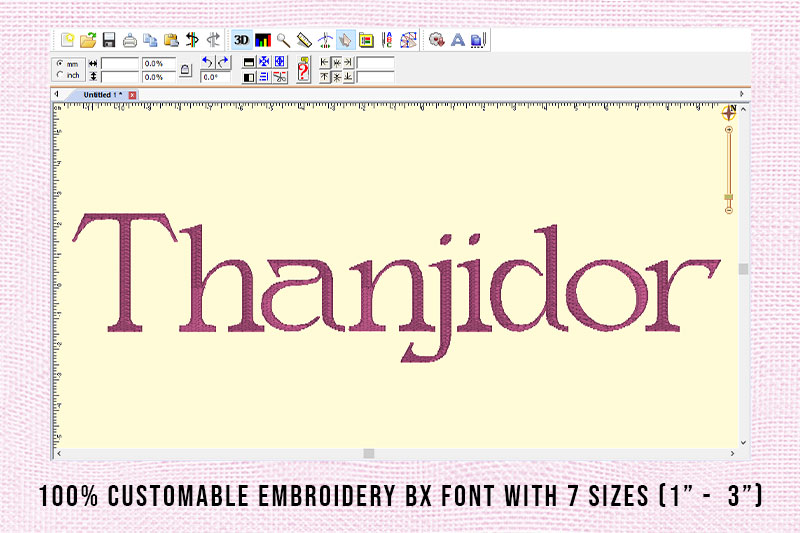The image size is (800, 533).
Task: Click the height input field
Action: 120,77
